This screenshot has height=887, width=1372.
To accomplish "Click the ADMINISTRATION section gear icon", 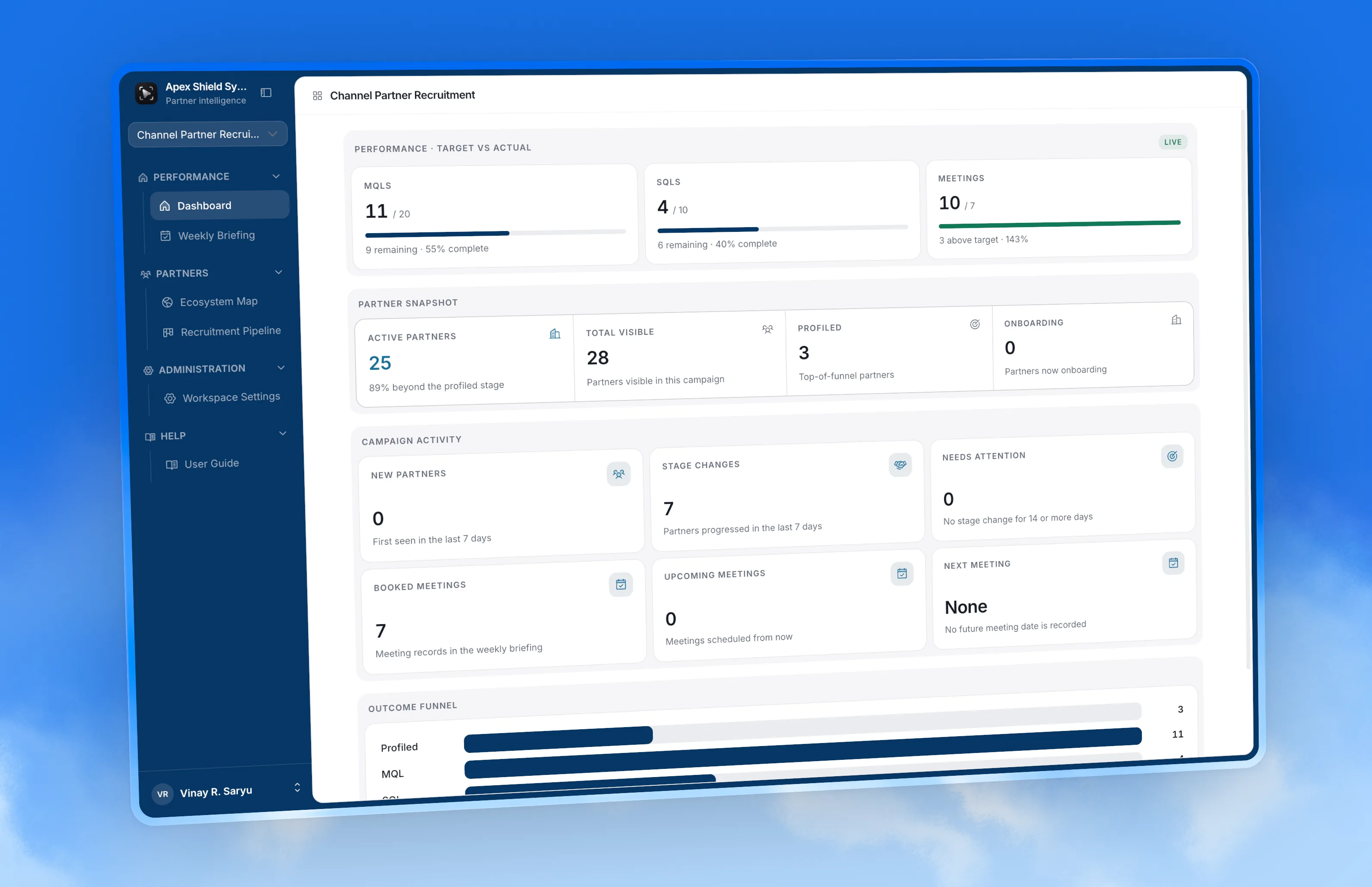I will pyautogui.click(x=148, y=370).
